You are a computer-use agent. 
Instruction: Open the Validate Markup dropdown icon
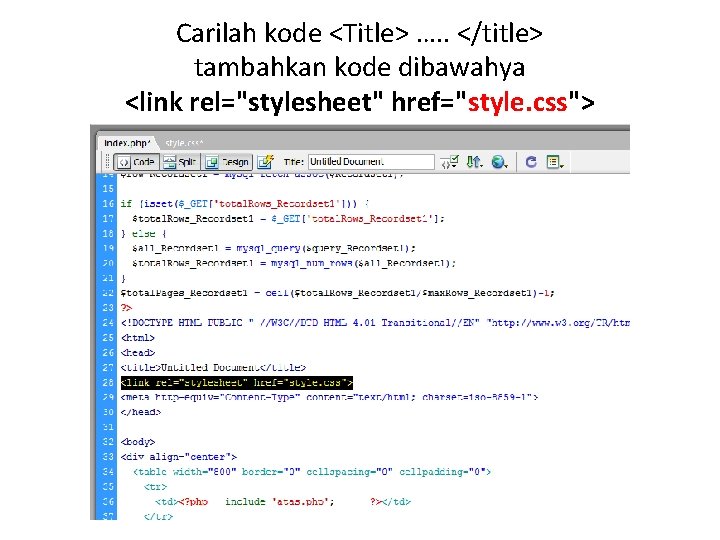(x=450, y=162)
